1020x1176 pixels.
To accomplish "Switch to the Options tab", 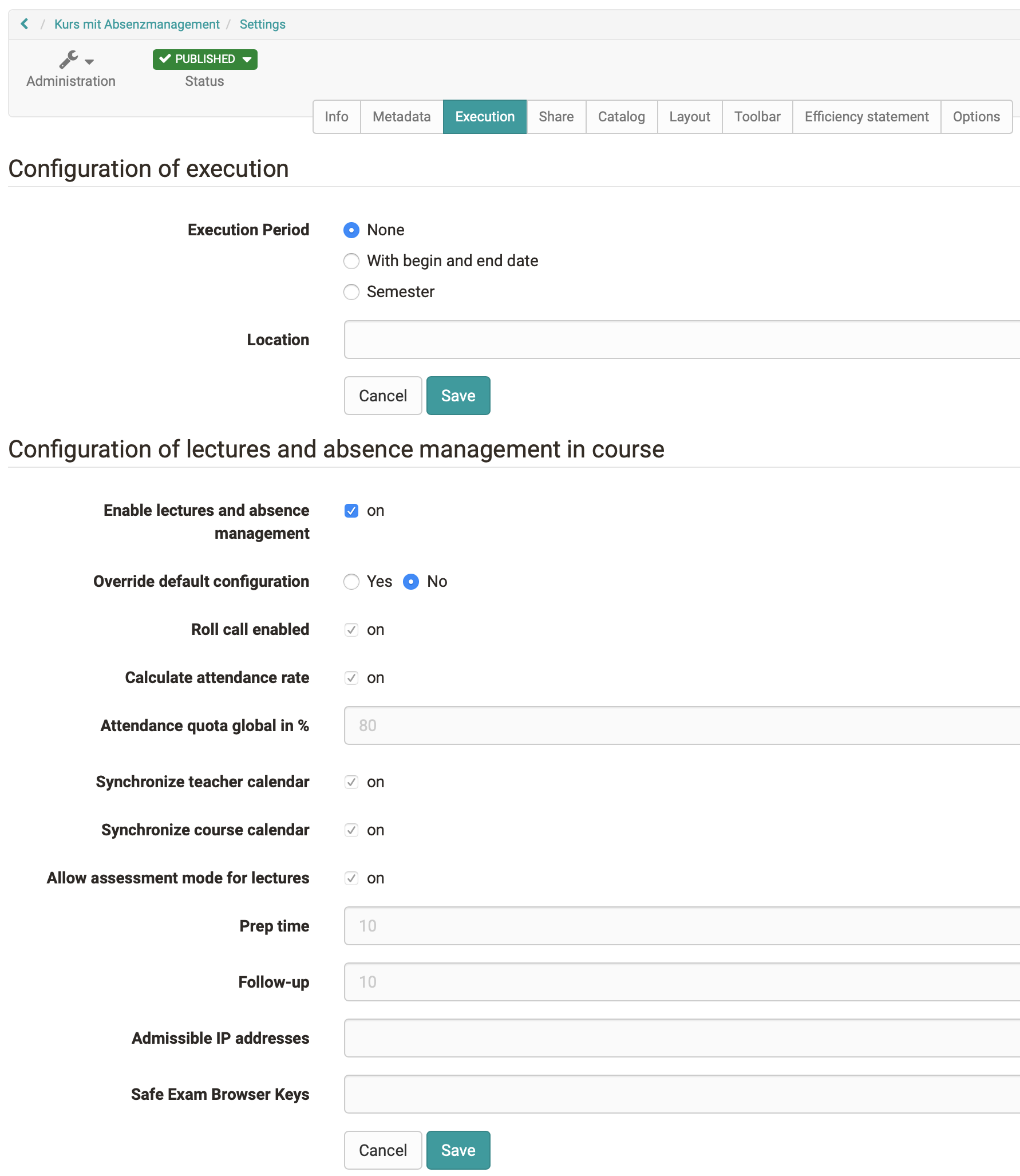I will pyautogui.click(x=976, y=117).
